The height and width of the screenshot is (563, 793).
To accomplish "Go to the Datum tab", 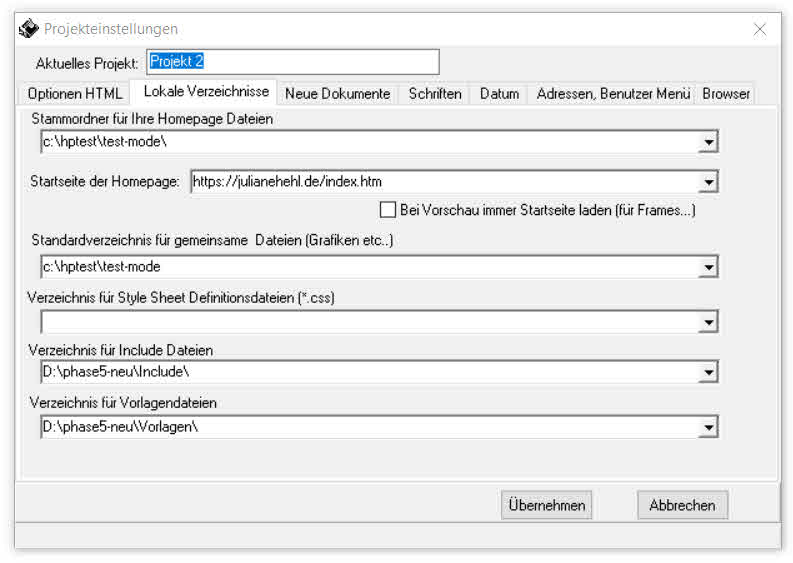I will (x=499, y=94).
